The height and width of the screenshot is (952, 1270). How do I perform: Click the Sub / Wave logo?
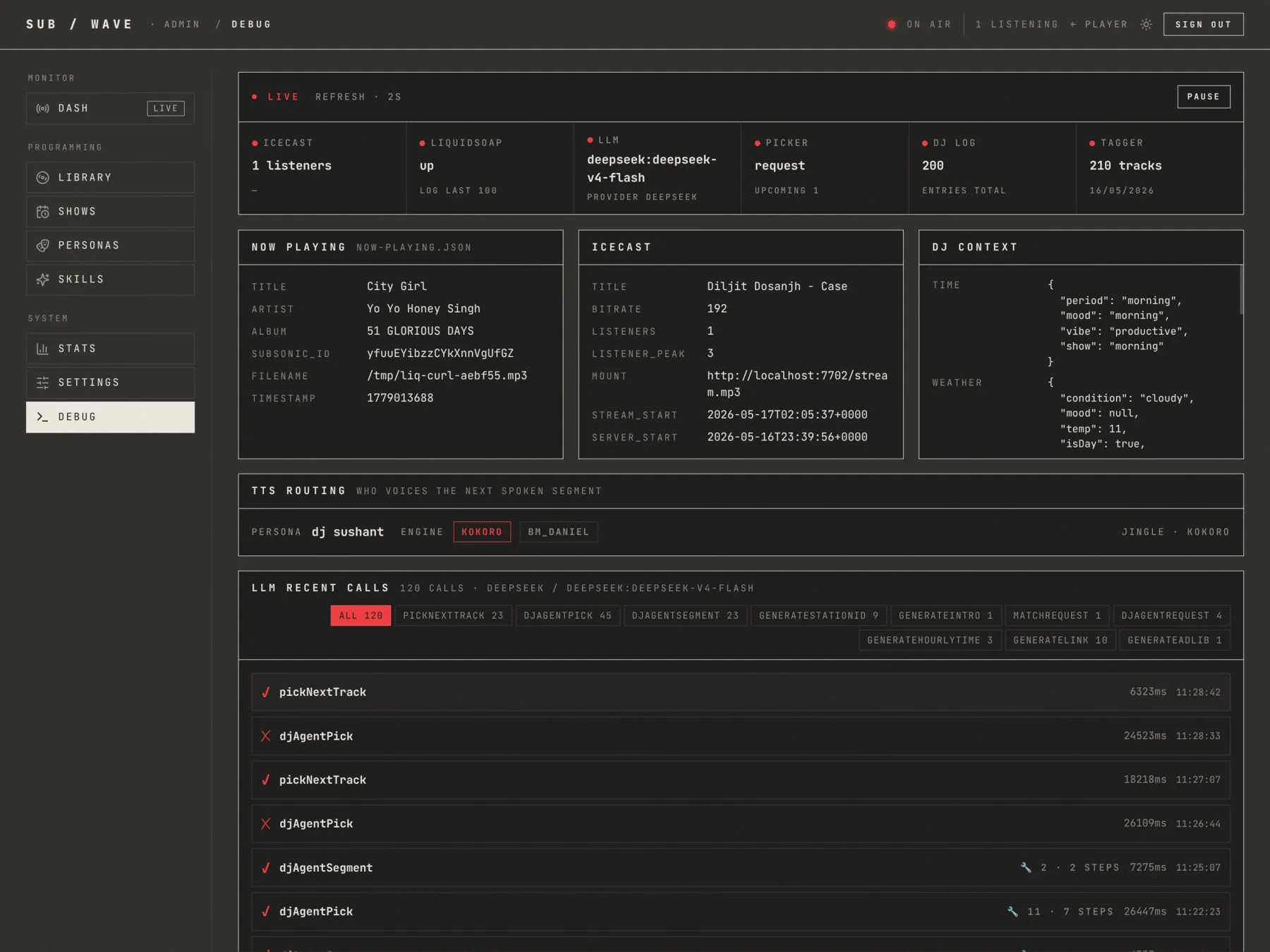point(79,24)
